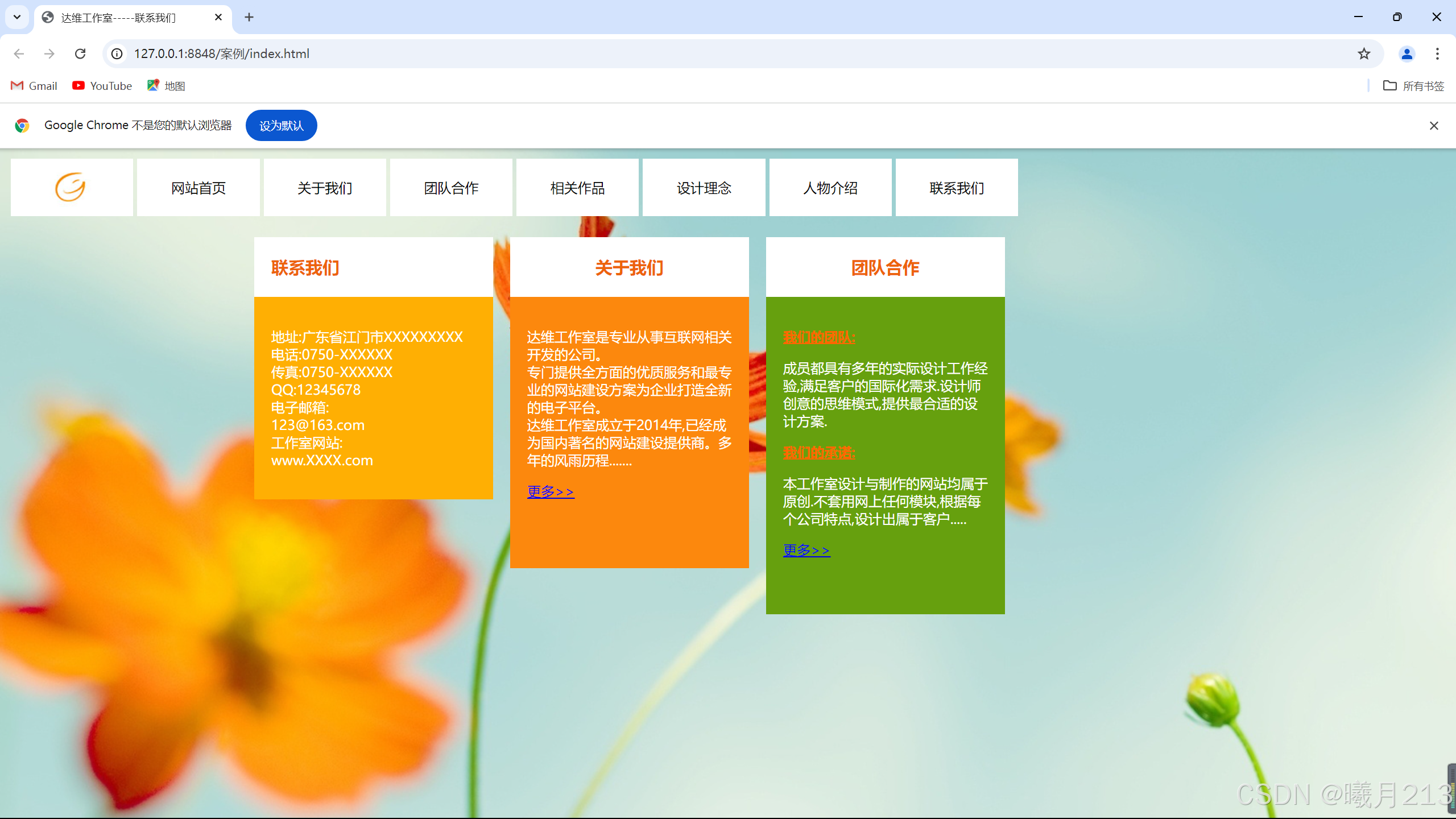Follow 更多>> link in 团队合作 card
Viewport: 1456px width, 819px height.
[x=806, y=550]
